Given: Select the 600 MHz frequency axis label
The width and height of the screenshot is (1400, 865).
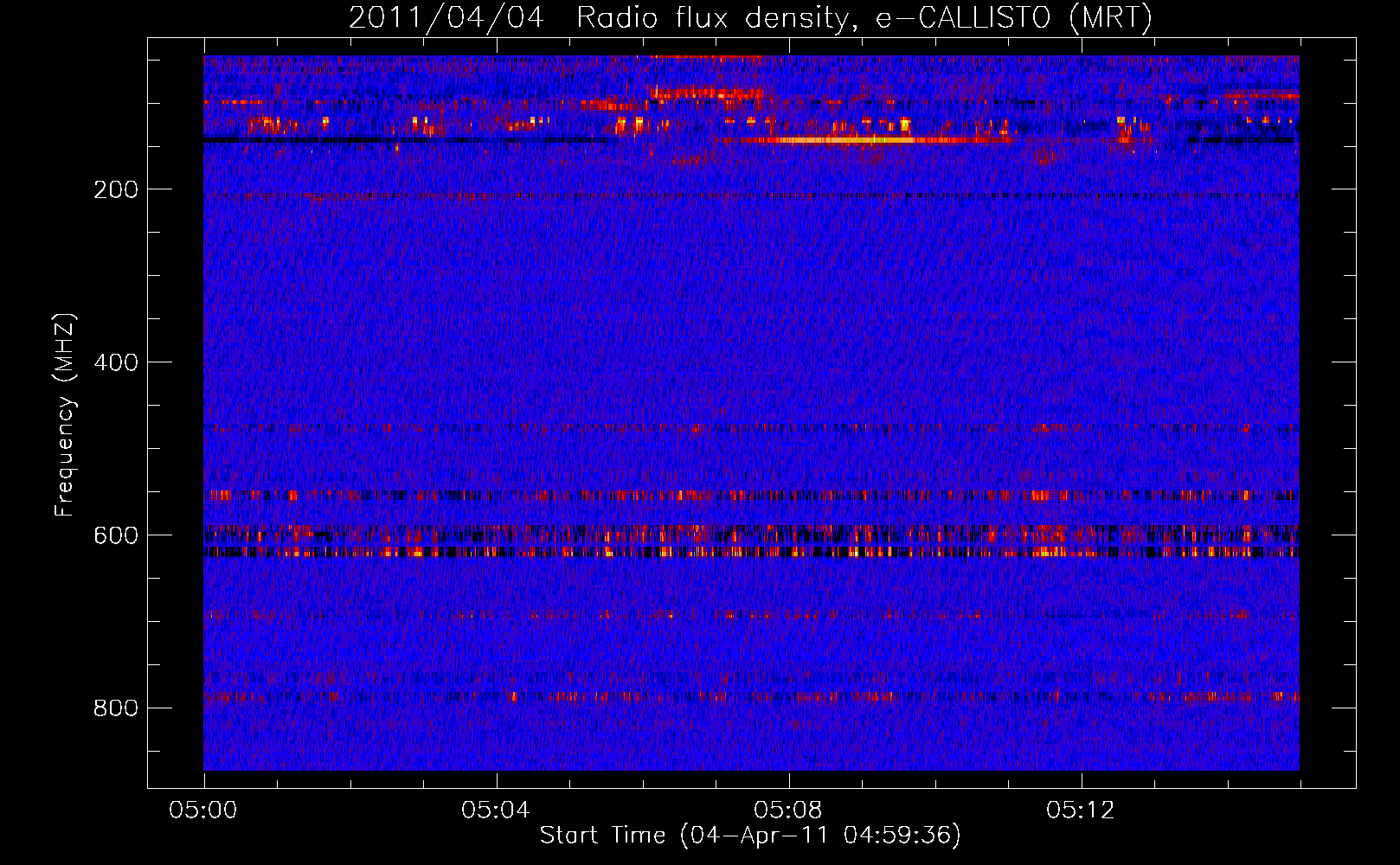Looking at the screenshot, I should 116,535.
